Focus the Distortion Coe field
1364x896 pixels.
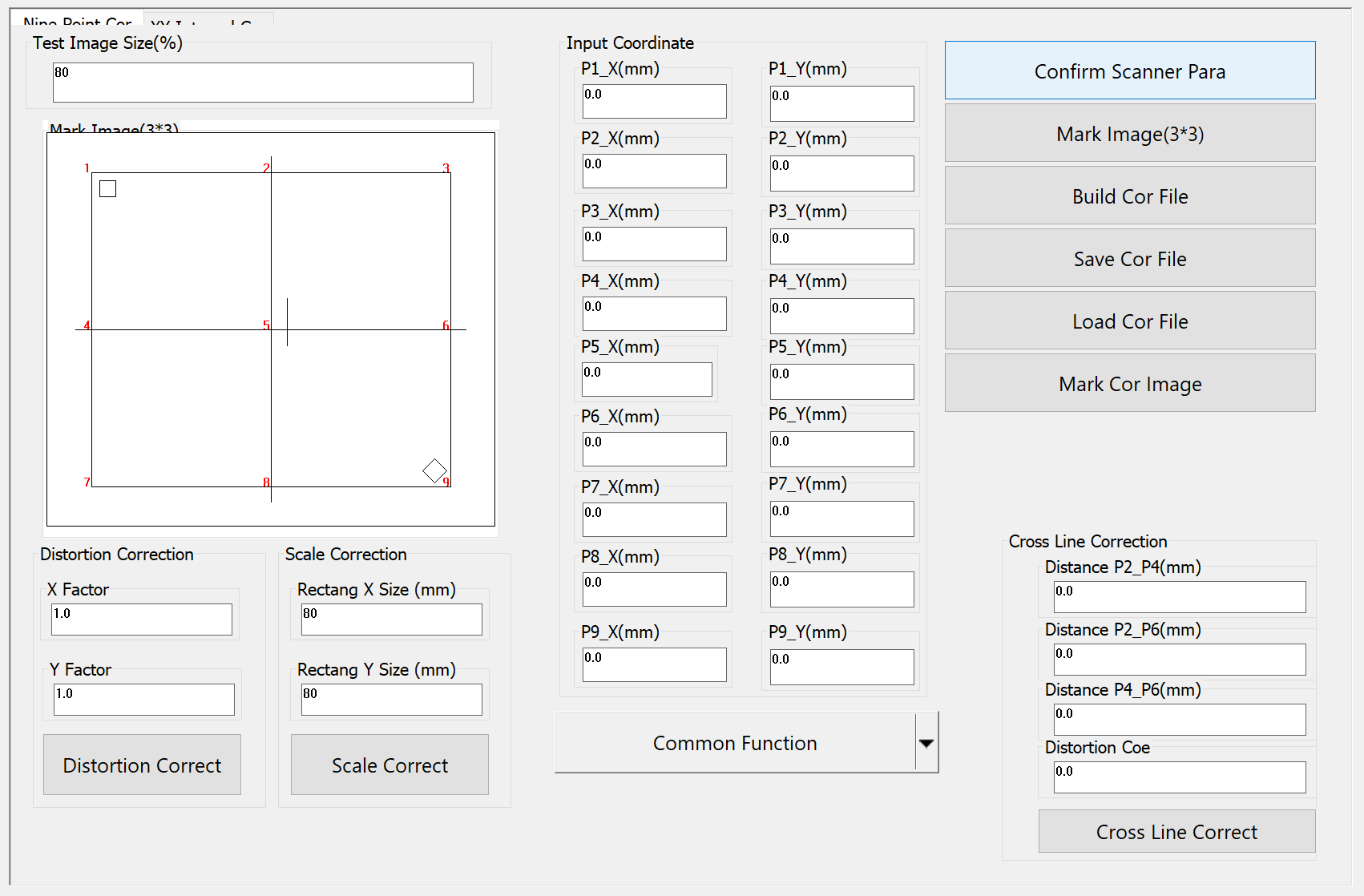click(x=1180, y=777)
